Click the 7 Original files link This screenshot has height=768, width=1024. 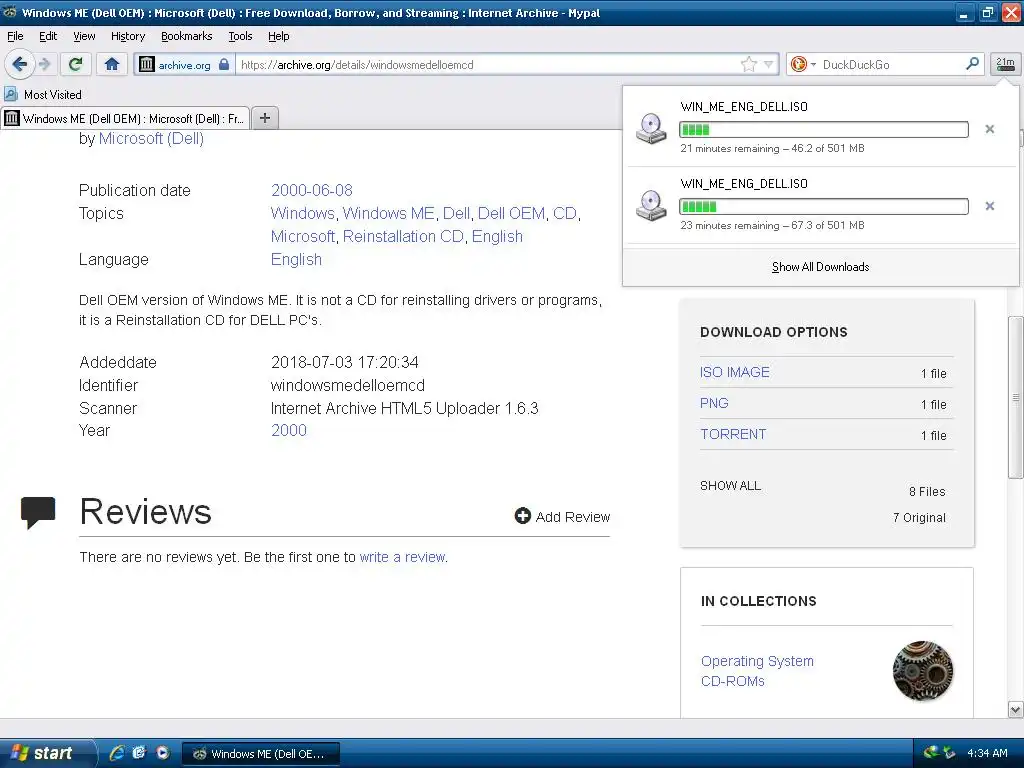click(919, 517)
